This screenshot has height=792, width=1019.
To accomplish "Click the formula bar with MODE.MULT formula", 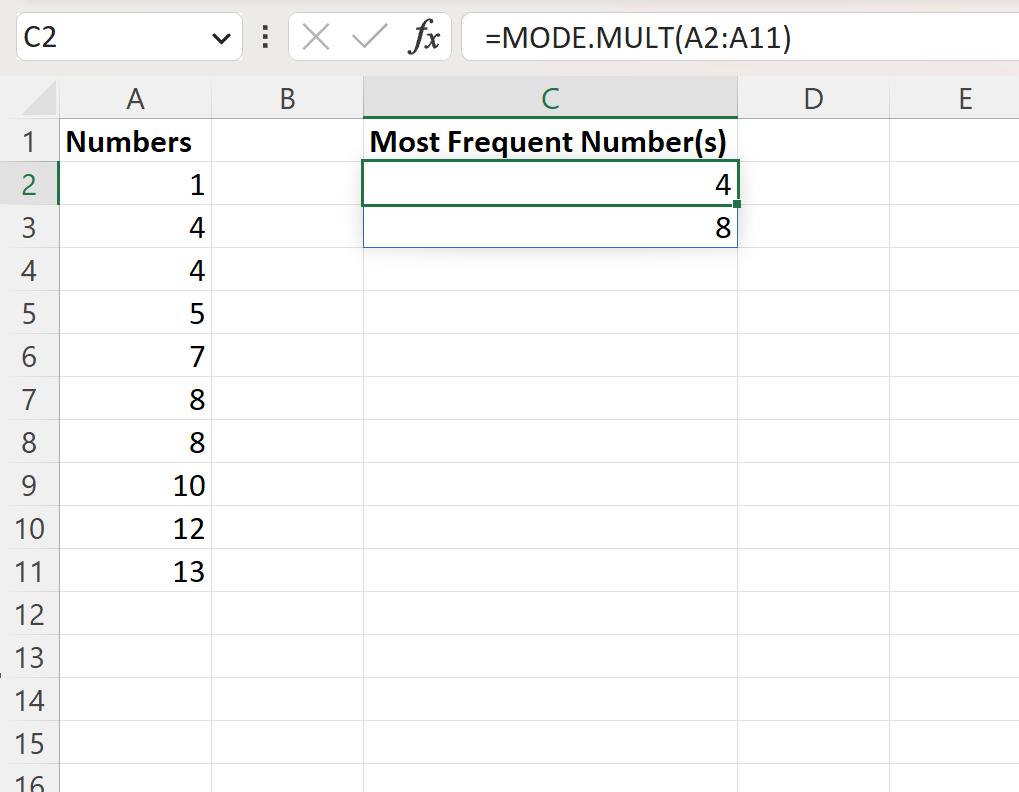I will pyautogui.click(x=740, y=37).
